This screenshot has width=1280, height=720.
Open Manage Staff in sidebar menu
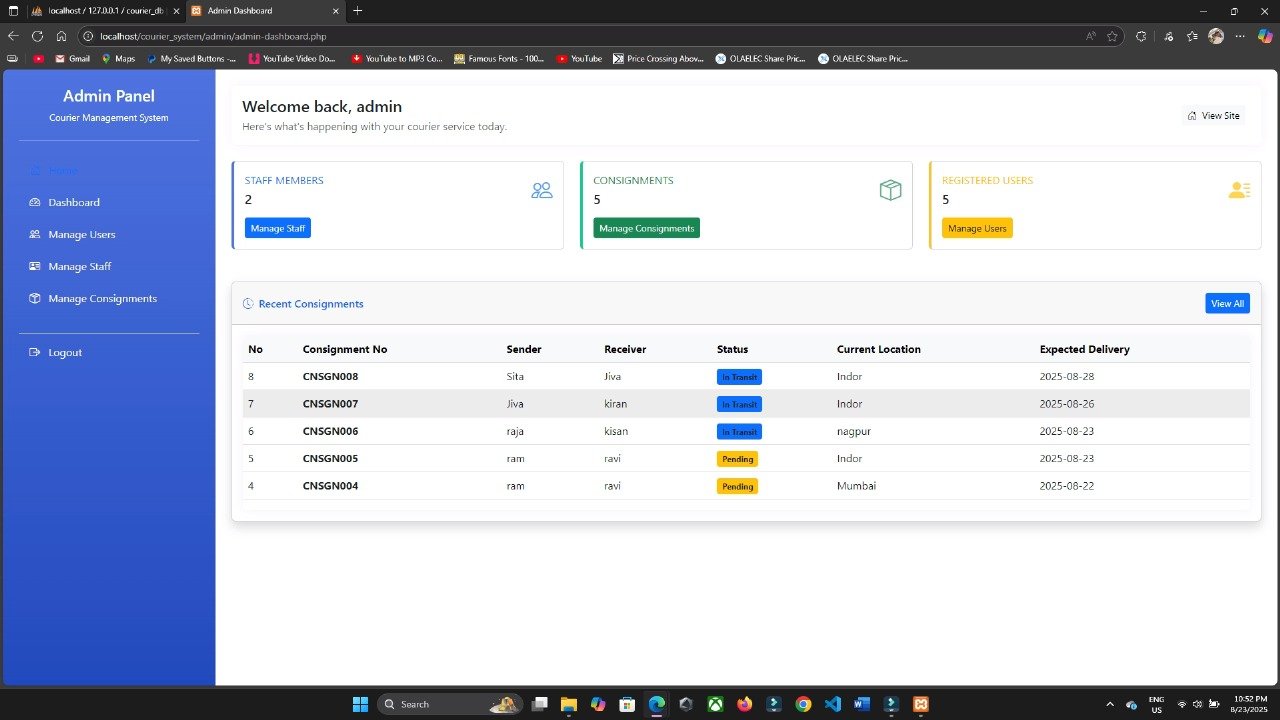coord(80,266)
